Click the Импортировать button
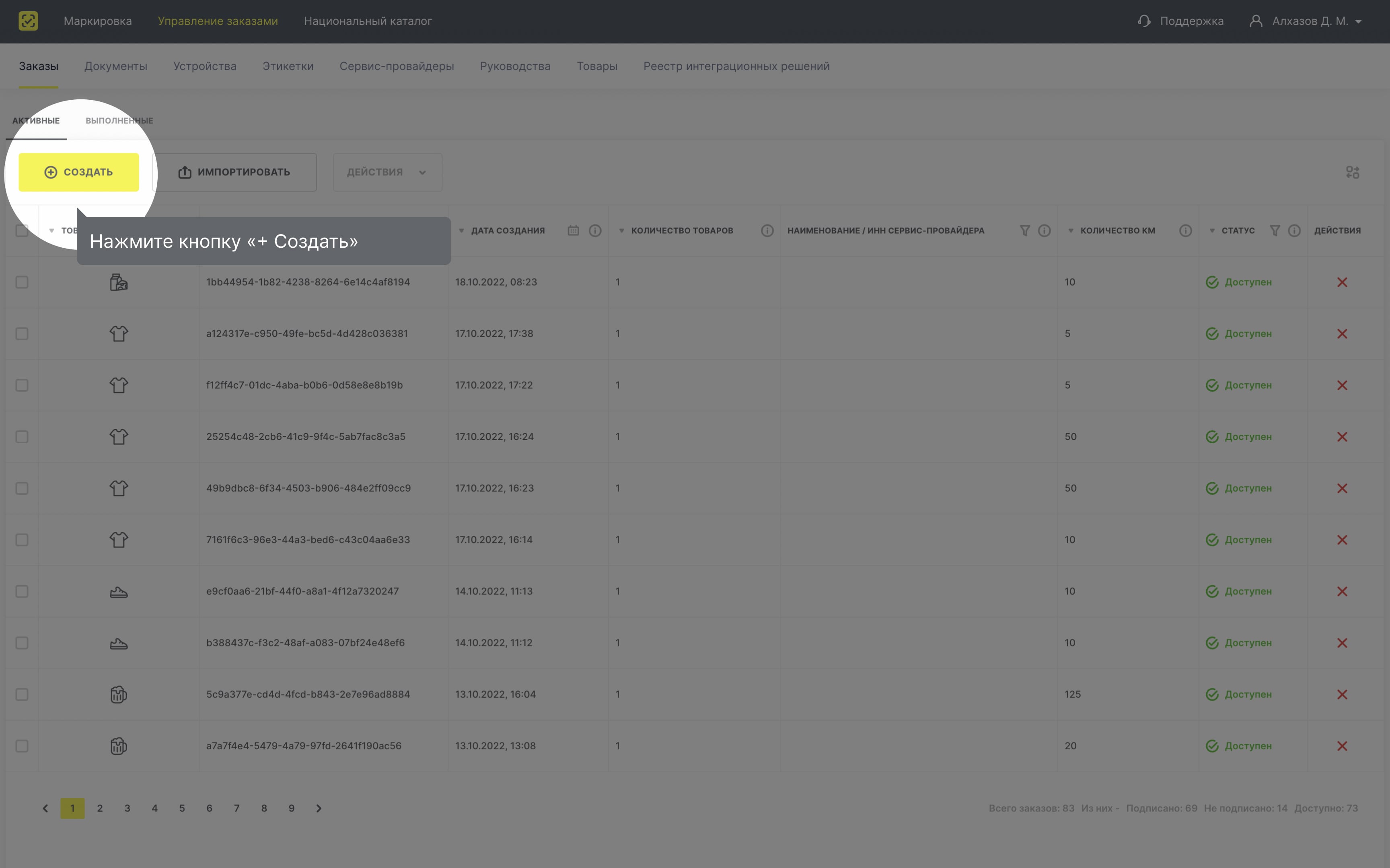The height and width of the screenshot is (868, 1390). (235, 172)
